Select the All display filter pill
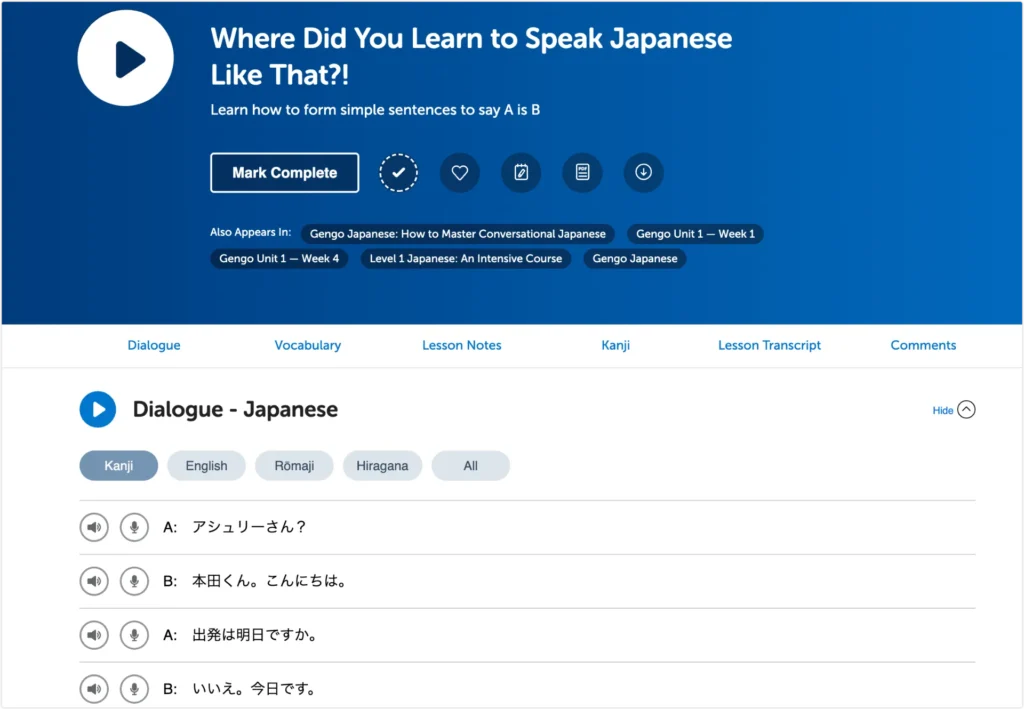The image size is (1024, 709). coord(471,465)
